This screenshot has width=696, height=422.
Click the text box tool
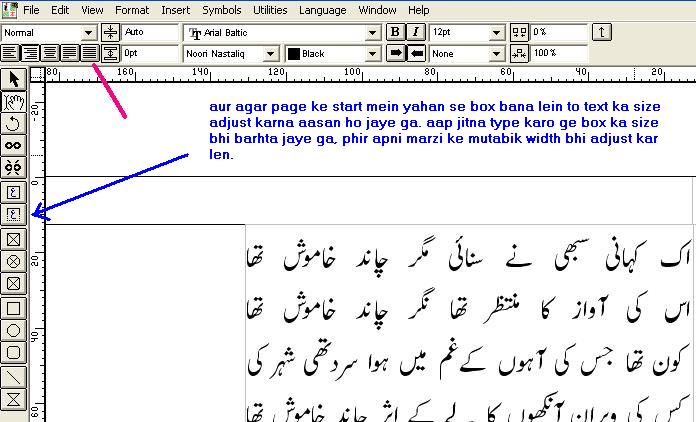pyautogui.click(x=13, y=191)
